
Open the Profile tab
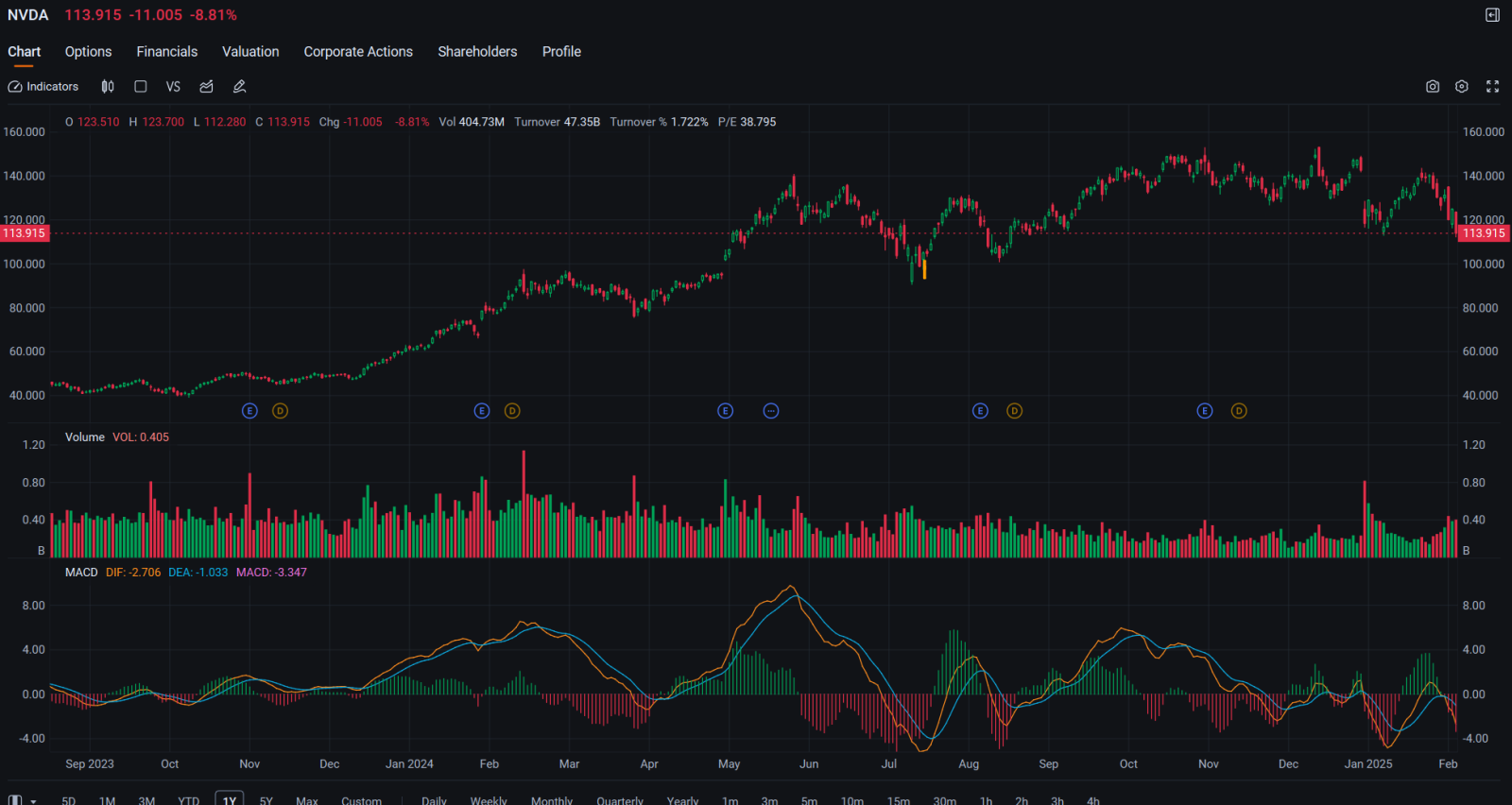pos(561,52)
